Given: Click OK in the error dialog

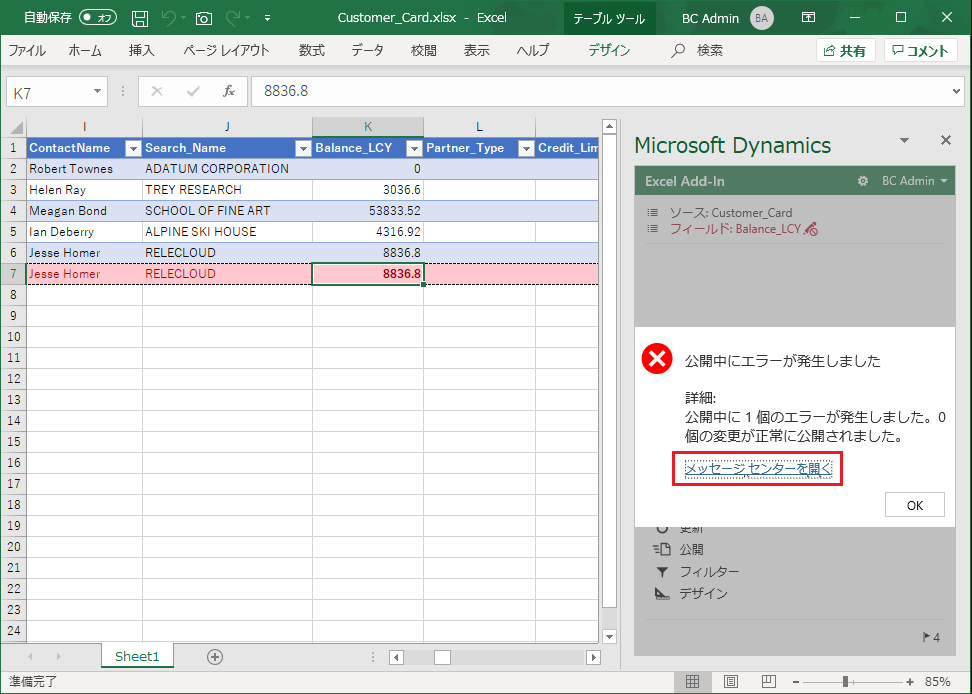Looking at the screenshot, I should pyautogui.click(x=915, y=505).
